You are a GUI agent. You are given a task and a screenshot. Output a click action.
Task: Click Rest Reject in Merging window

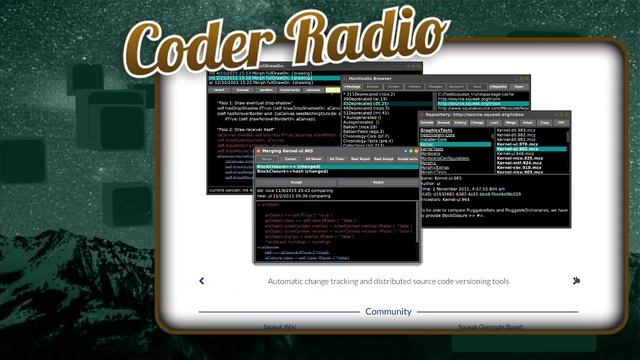click(x=360, y=159)
